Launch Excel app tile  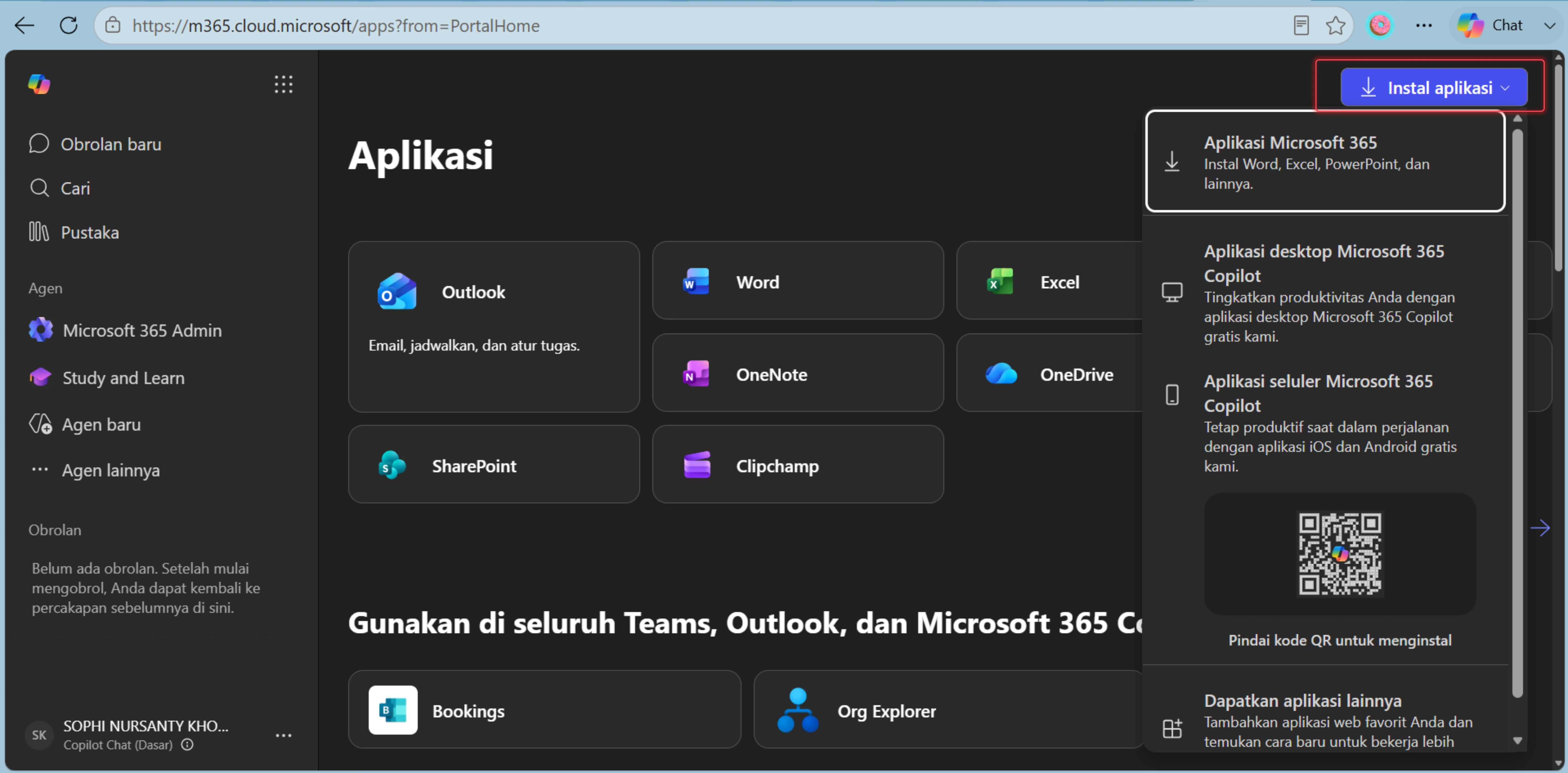(1050, 281)
